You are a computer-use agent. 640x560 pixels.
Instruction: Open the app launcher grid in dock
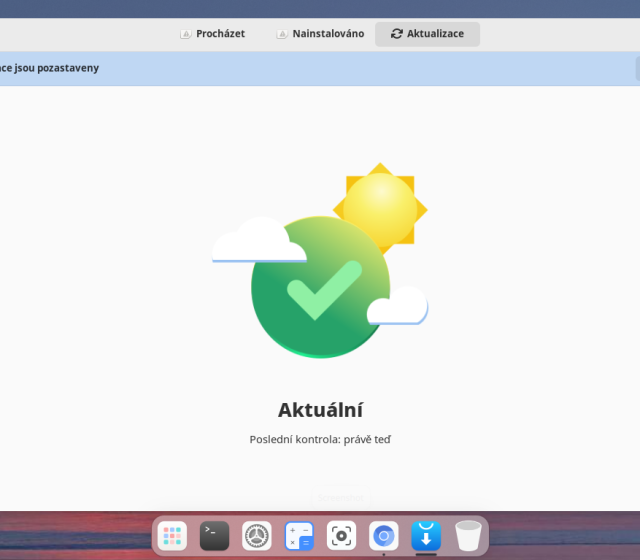174,536
